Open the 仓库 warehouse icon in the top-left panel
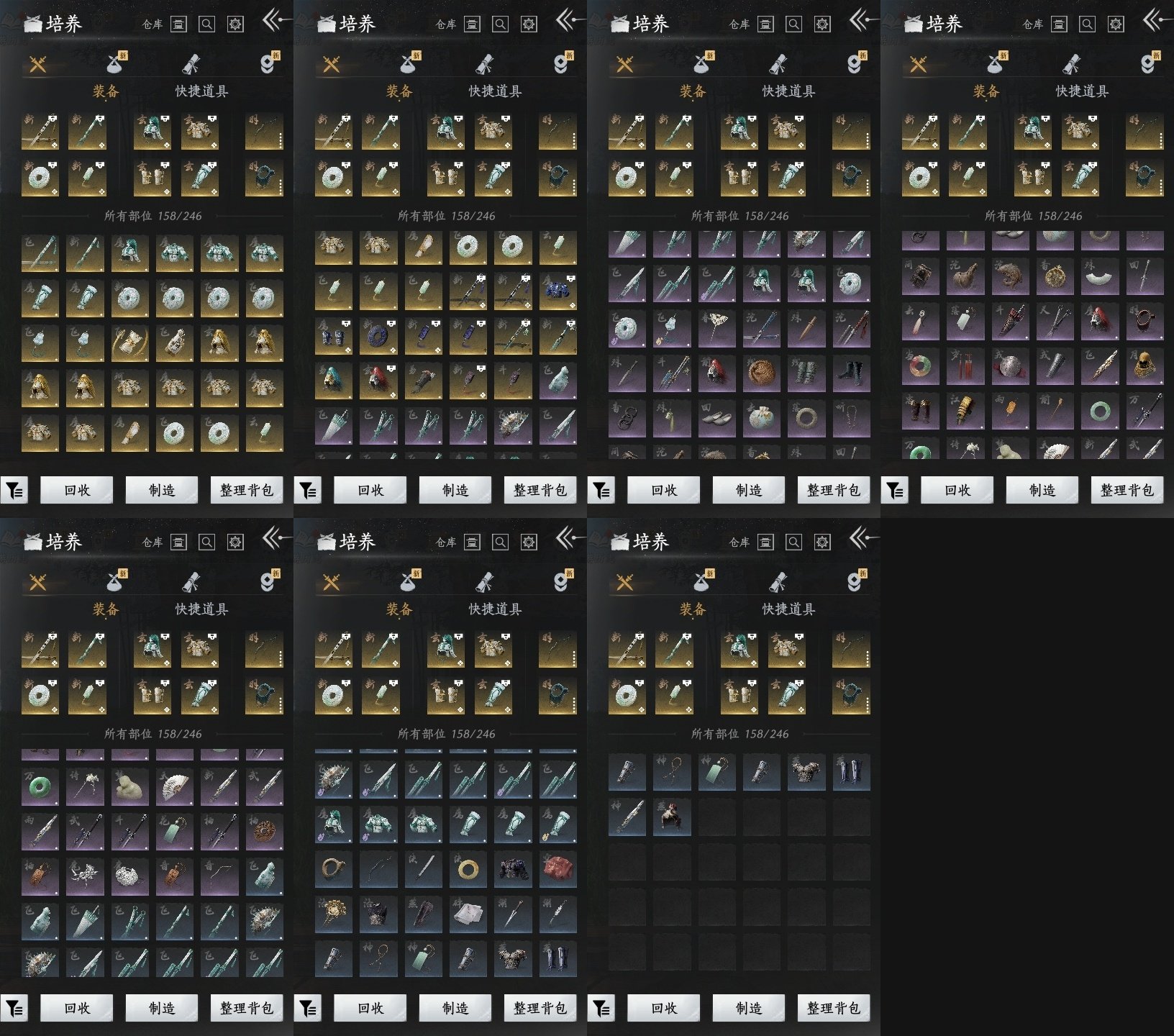The image size is (1174, 1036). tap(178, 24)
